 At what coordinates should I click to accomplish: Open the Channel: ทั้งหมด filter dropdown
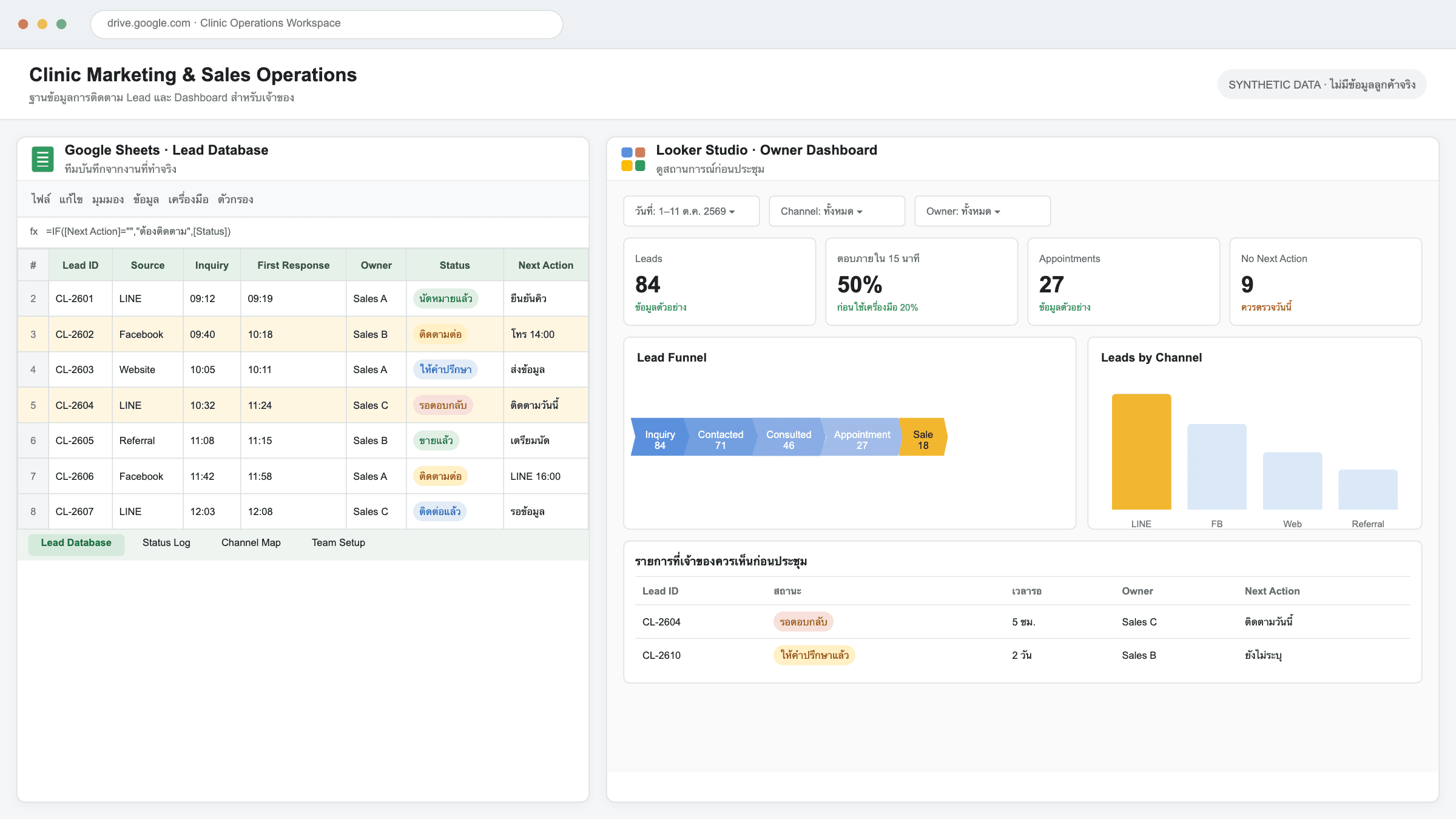837,211
